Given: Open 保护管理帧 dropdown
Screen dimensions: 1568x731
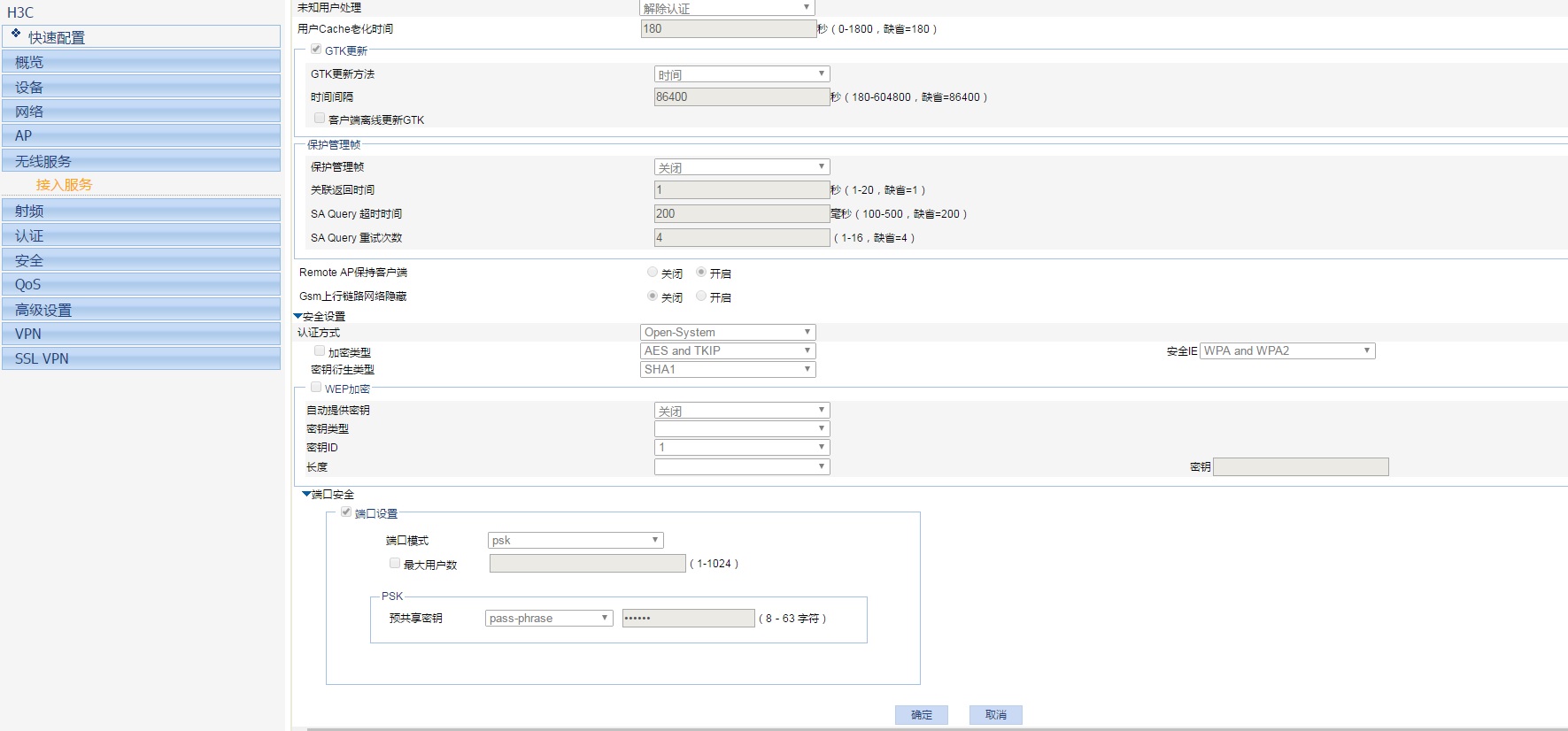Looking at the screenshot, I should [742, 166].
